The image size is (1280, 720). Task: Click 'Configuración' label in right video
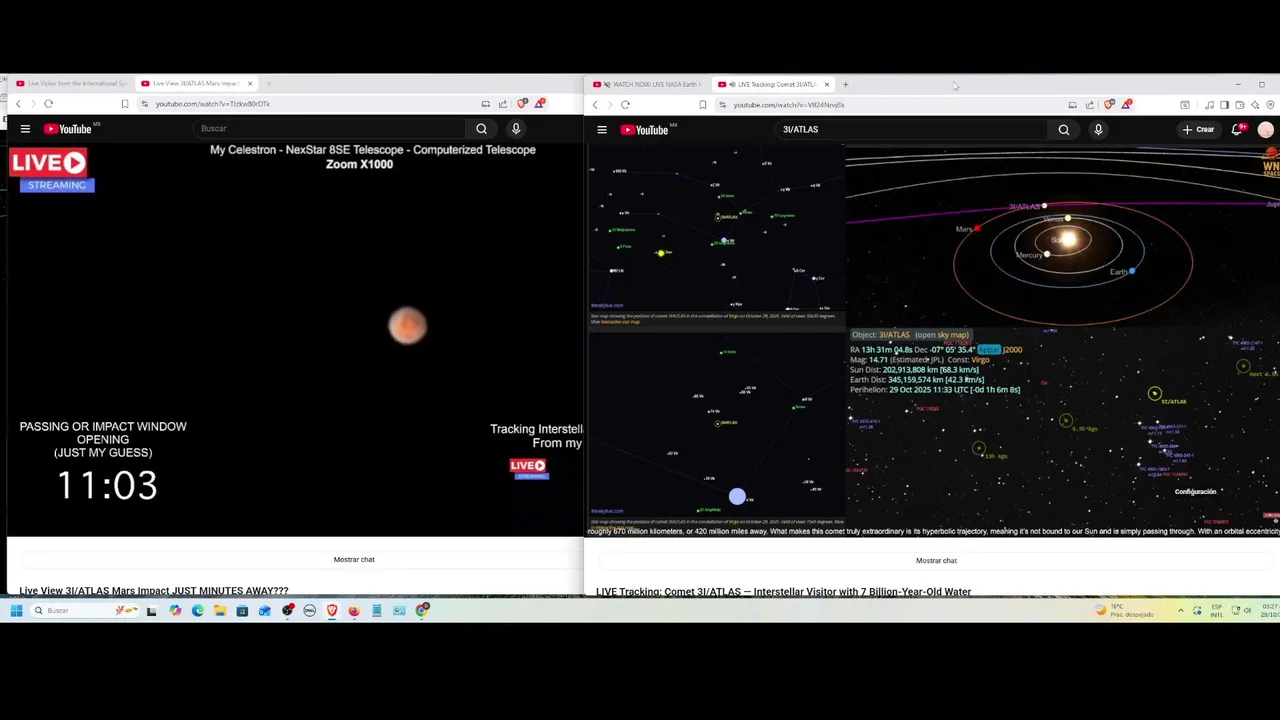(x=1195, y=492)
